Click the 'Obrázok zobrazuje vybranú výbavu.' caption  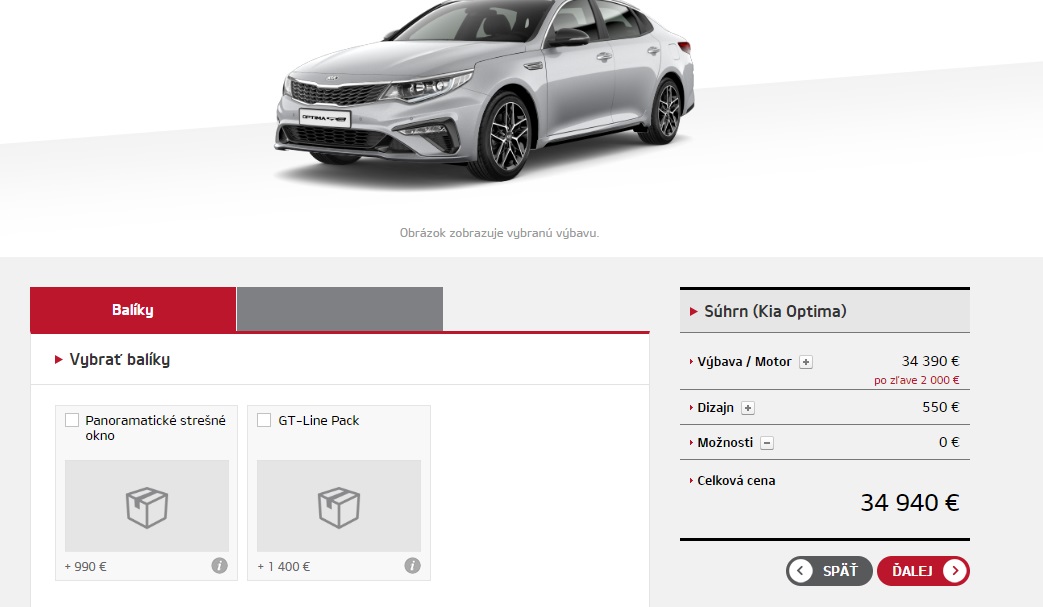(x=500, y=233)
